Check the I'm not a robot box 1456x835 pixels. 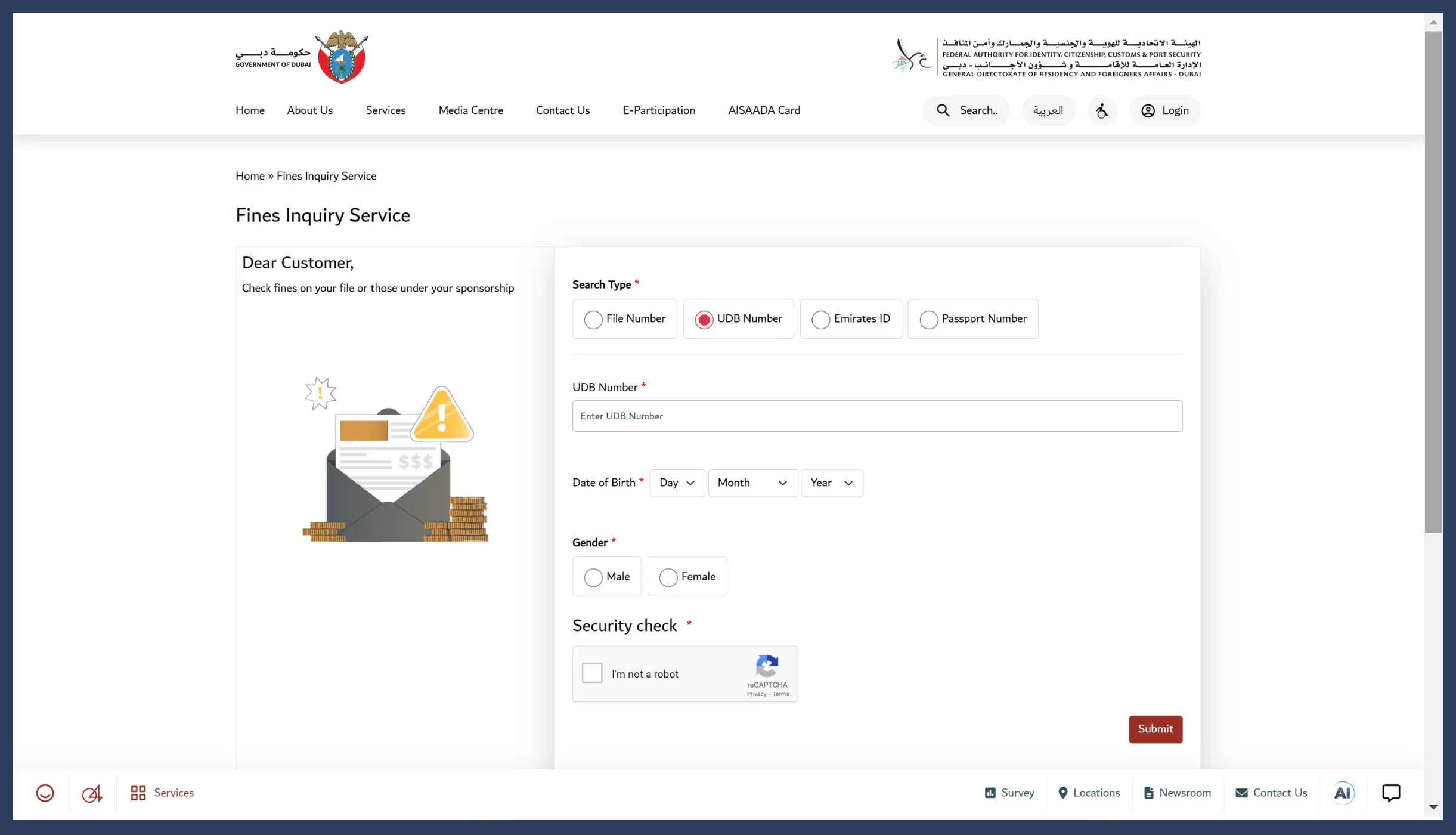(x=592, y=673)
